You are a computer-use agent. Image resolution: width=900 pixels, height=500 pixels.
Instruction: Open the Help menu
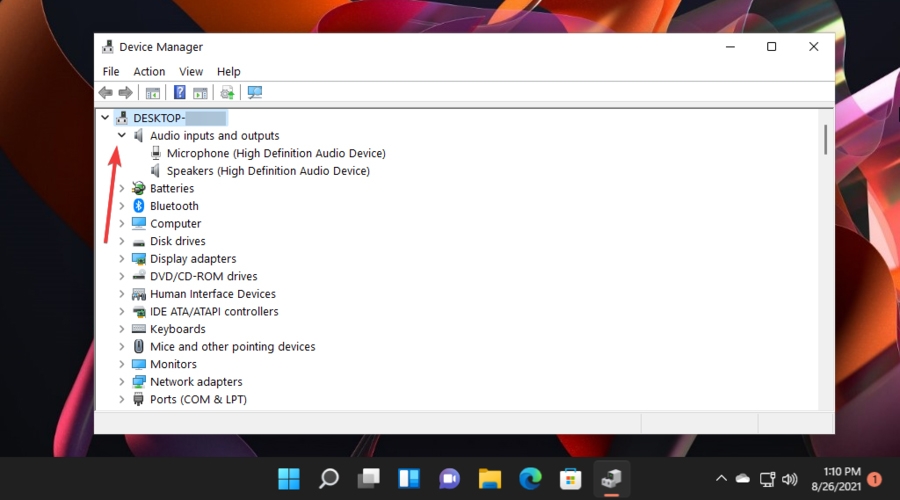[228, 71]
